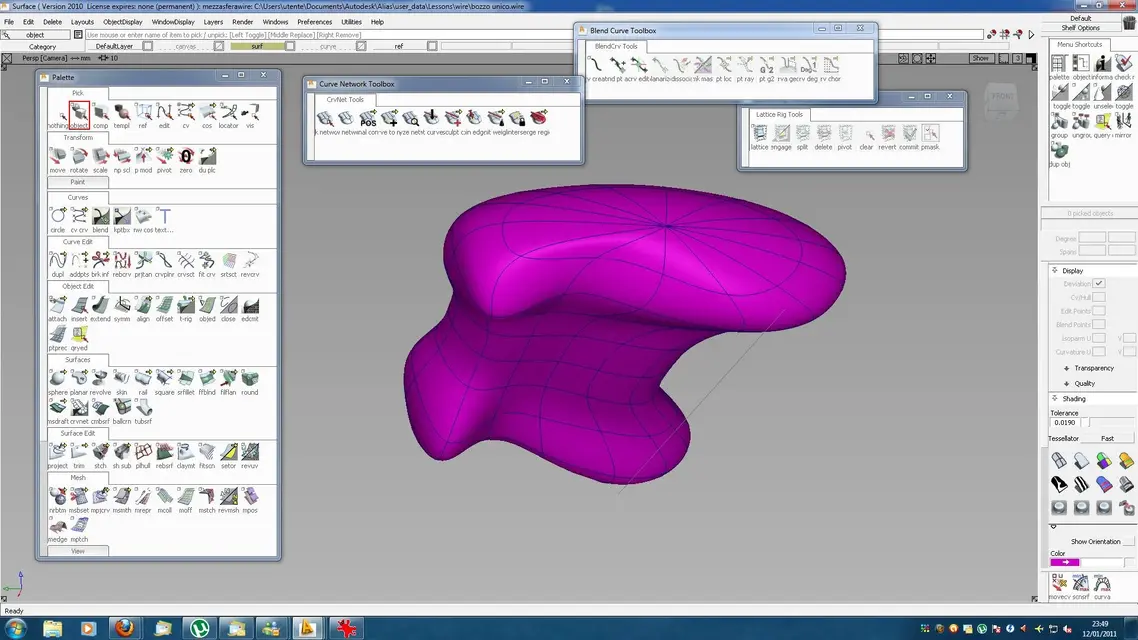Activate the move transform tool
The height and width of the screenshot is (640, 1138).
(x=57, y=160)
